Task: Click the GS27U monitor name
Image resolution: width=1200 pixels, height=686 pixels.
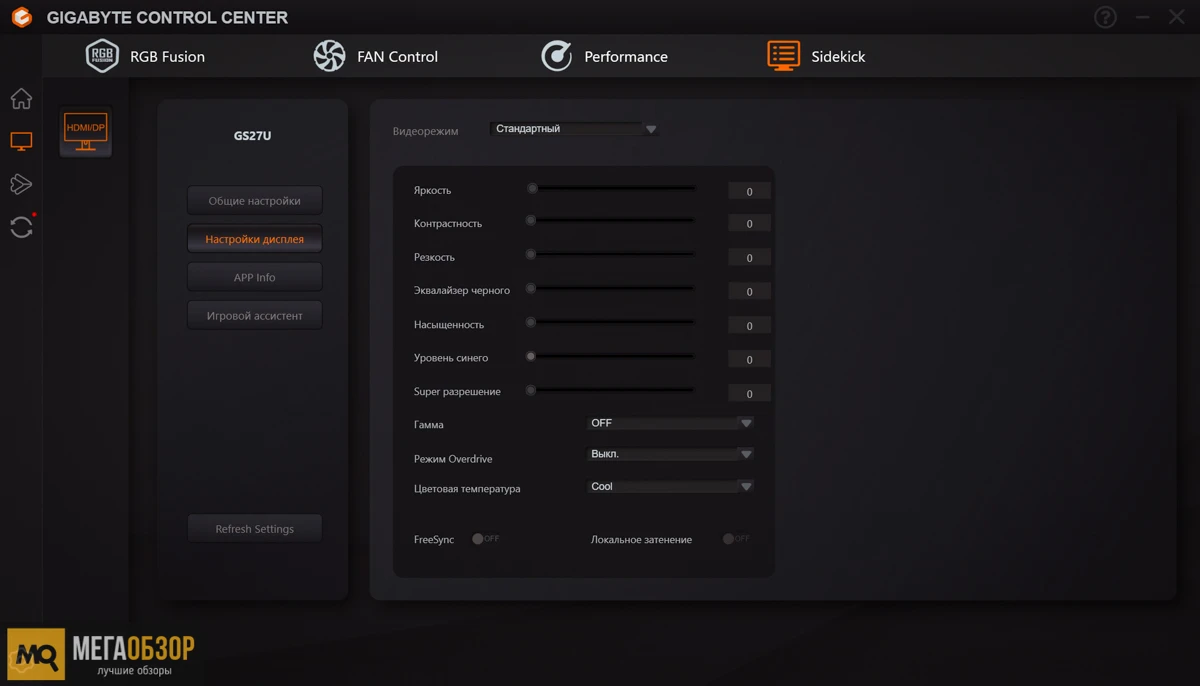Action: click(x=253, y=136)
